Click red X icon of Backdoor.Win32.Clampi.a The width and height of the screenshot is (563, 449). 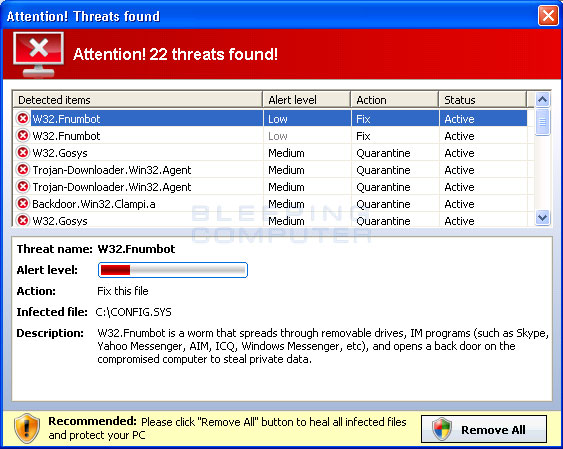pyautogui.click(x=23, y=204)
